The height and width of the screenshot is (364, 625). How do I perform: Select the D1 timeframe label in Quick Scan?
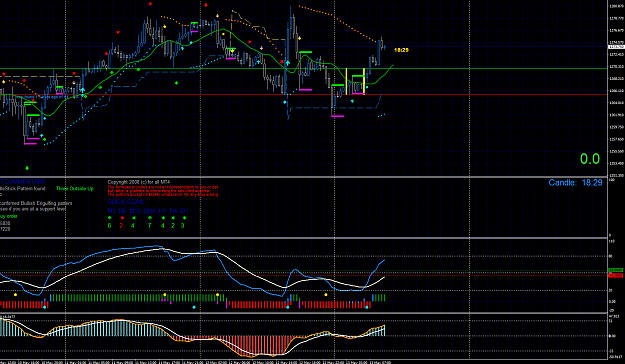coord(184,211)
